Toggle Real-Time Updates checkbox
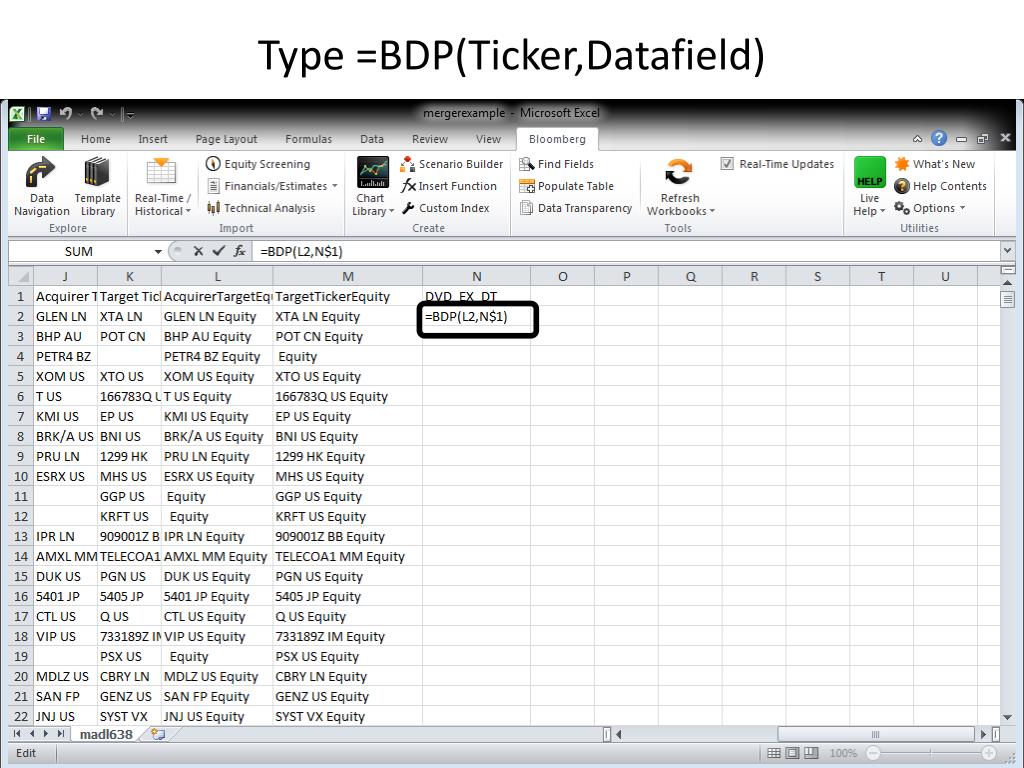Screen dimensions: 1024x768 tap(727, 164)
